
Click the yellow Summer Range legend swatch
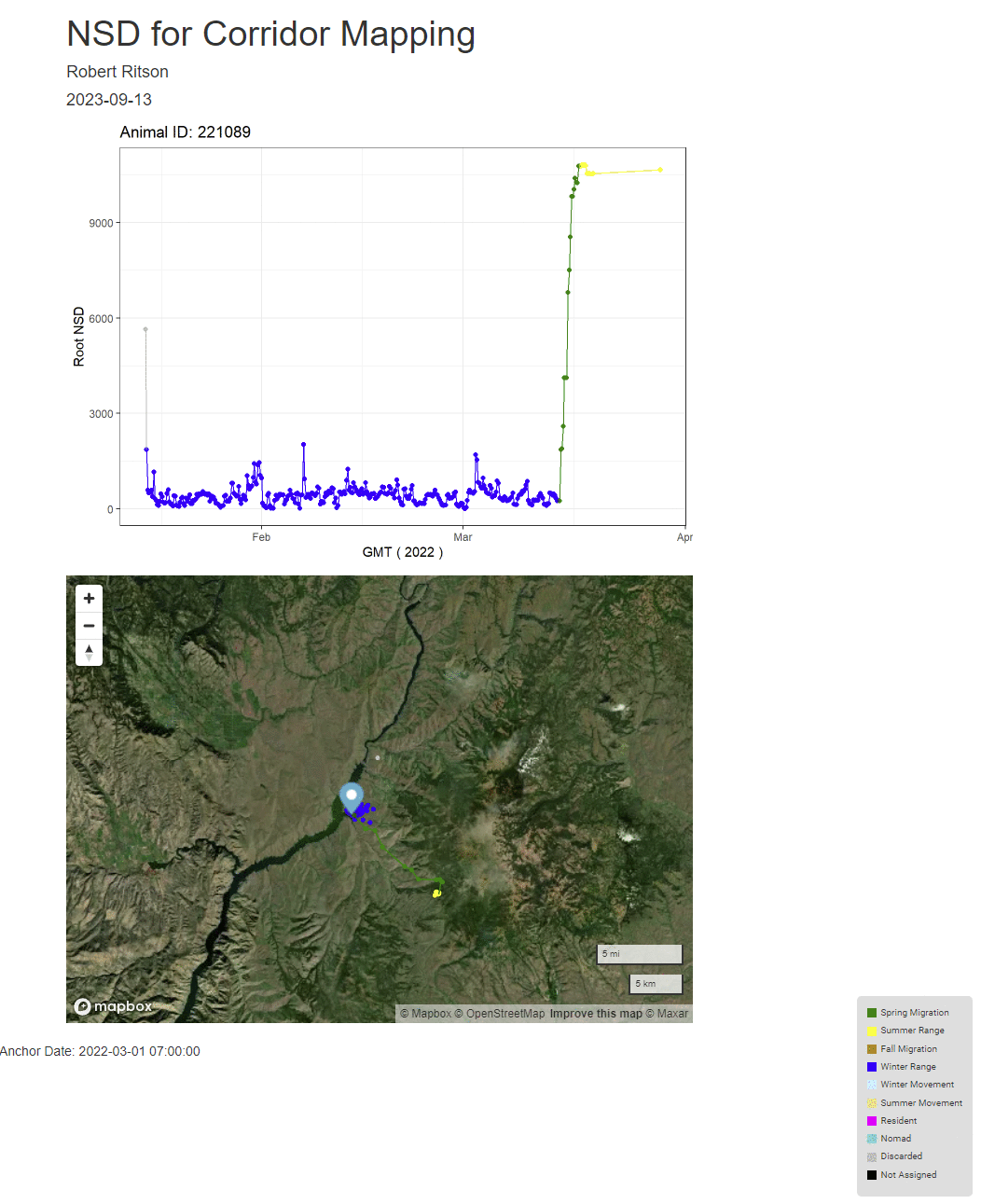pos(872,1031)
